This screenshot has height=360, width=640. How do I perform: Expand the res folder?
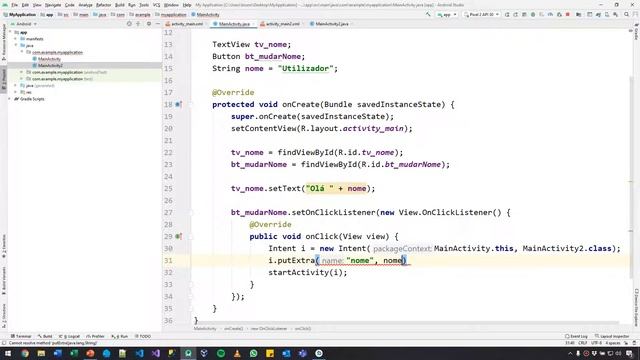pos(16,92)
